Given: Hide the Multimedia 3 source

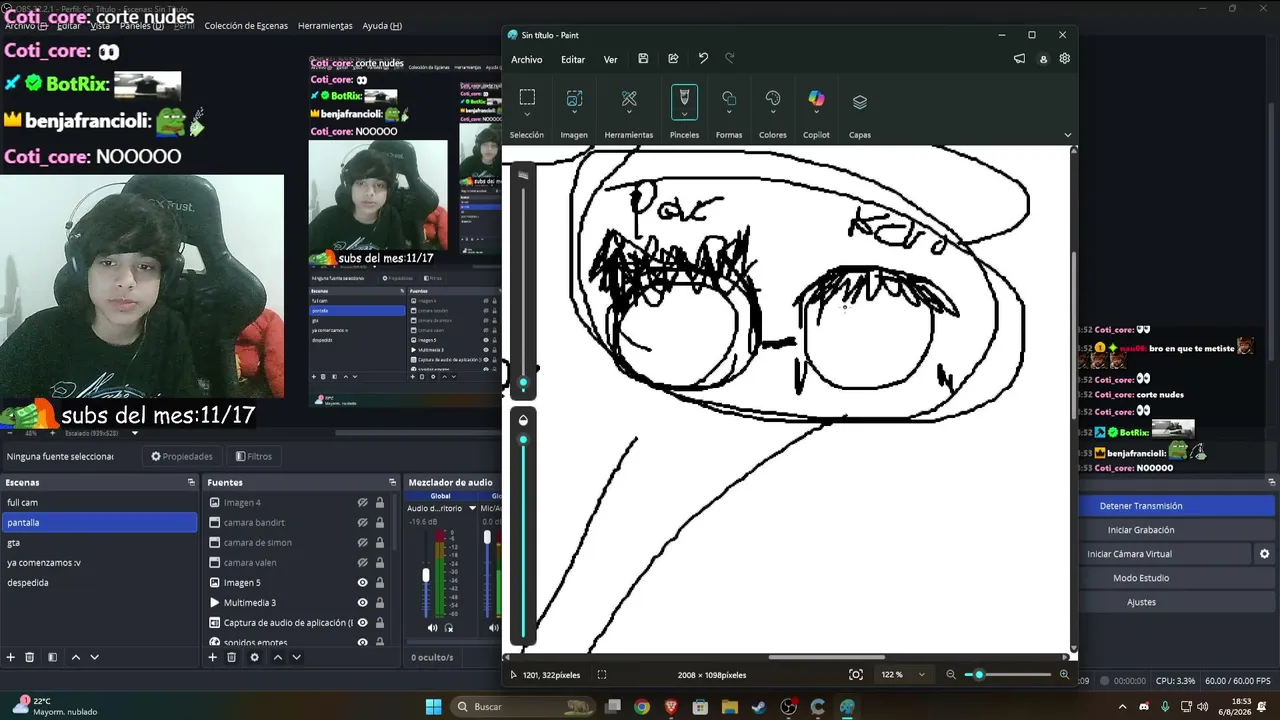Looking at the screenshot, I should pos(362,603).
